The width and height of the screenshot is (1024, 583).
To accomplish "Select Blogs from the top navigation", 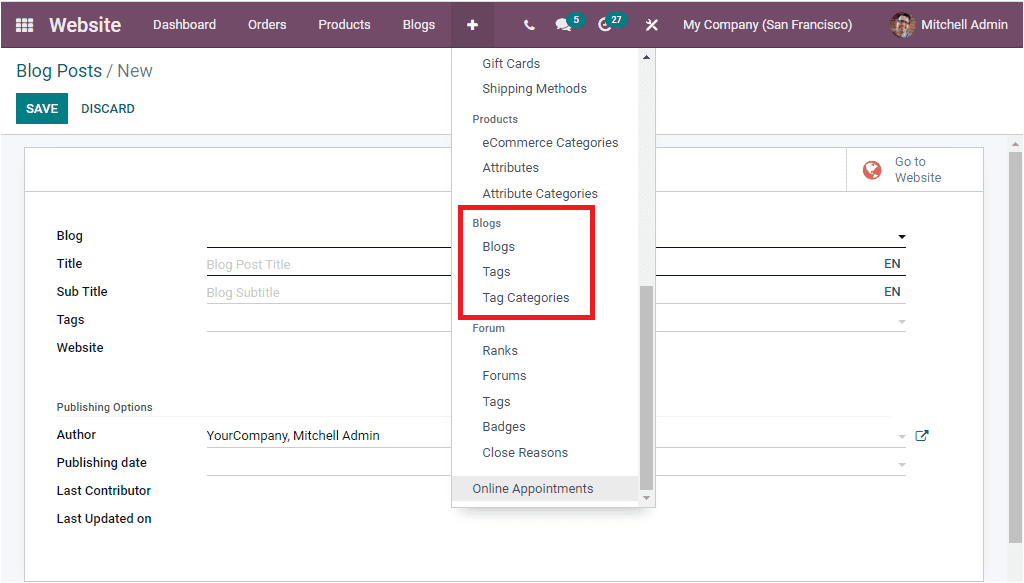I will 418,24.
